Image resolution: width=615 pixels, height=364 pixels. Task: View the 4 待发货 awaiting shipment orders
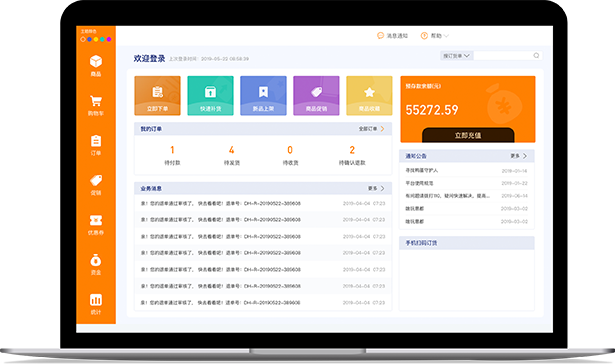[231, 155]
